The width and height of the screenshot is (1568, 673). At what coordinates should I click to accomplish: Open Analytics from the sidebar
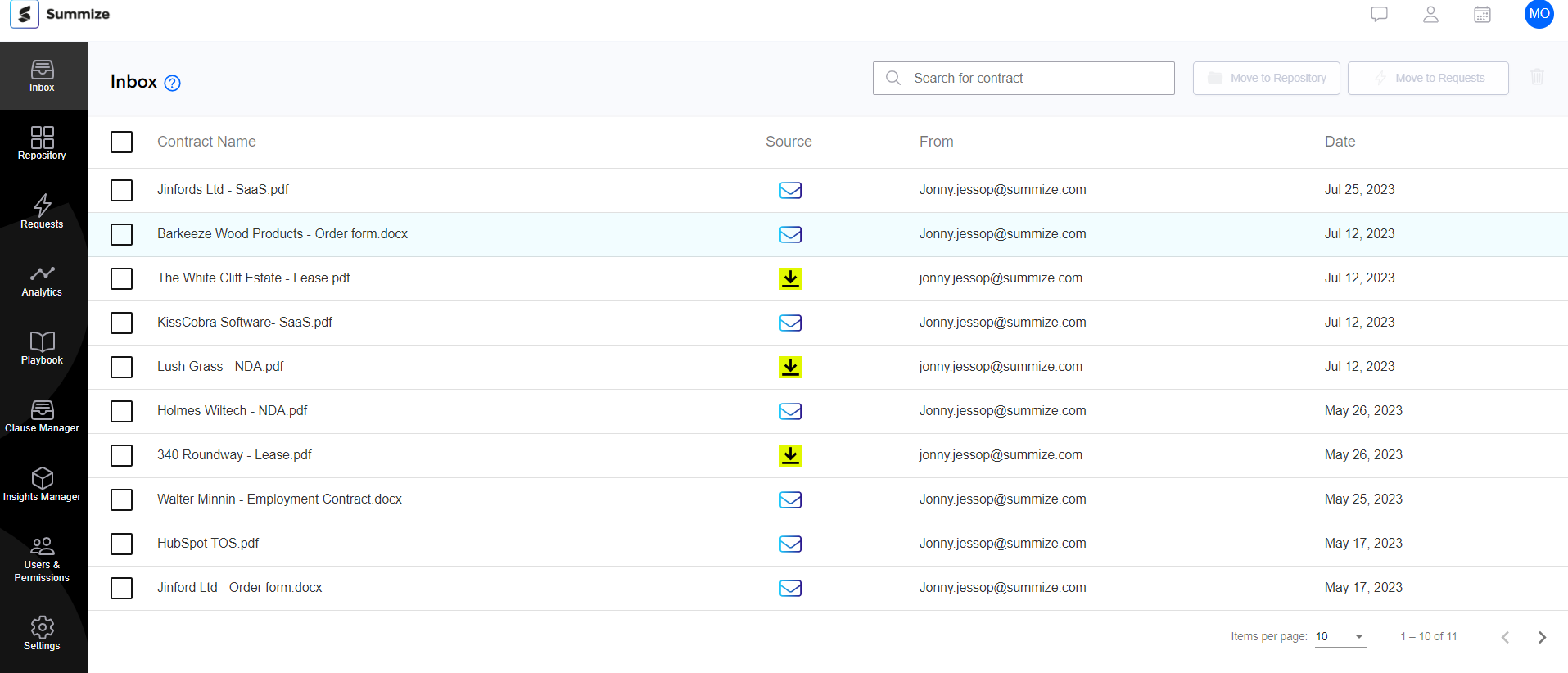(x=43, y=280)
